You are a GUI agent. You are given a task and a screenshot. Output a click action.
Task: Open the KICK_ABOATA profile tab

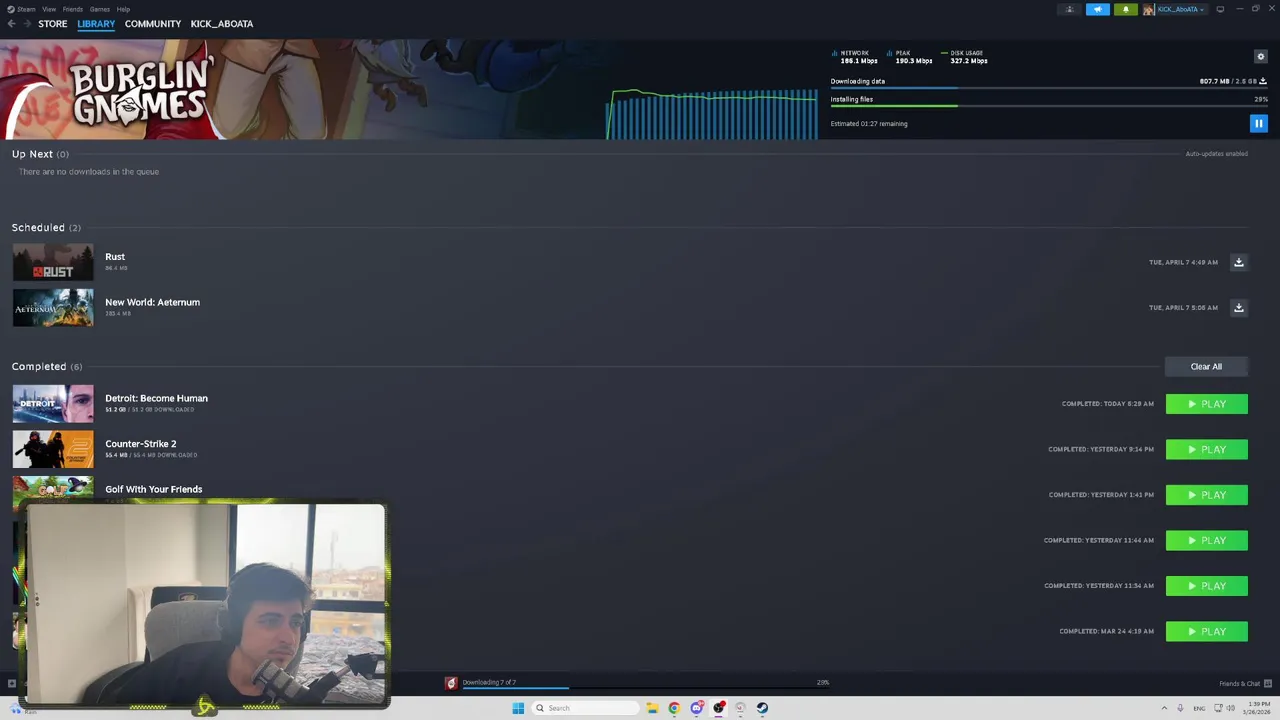(222, 24)
